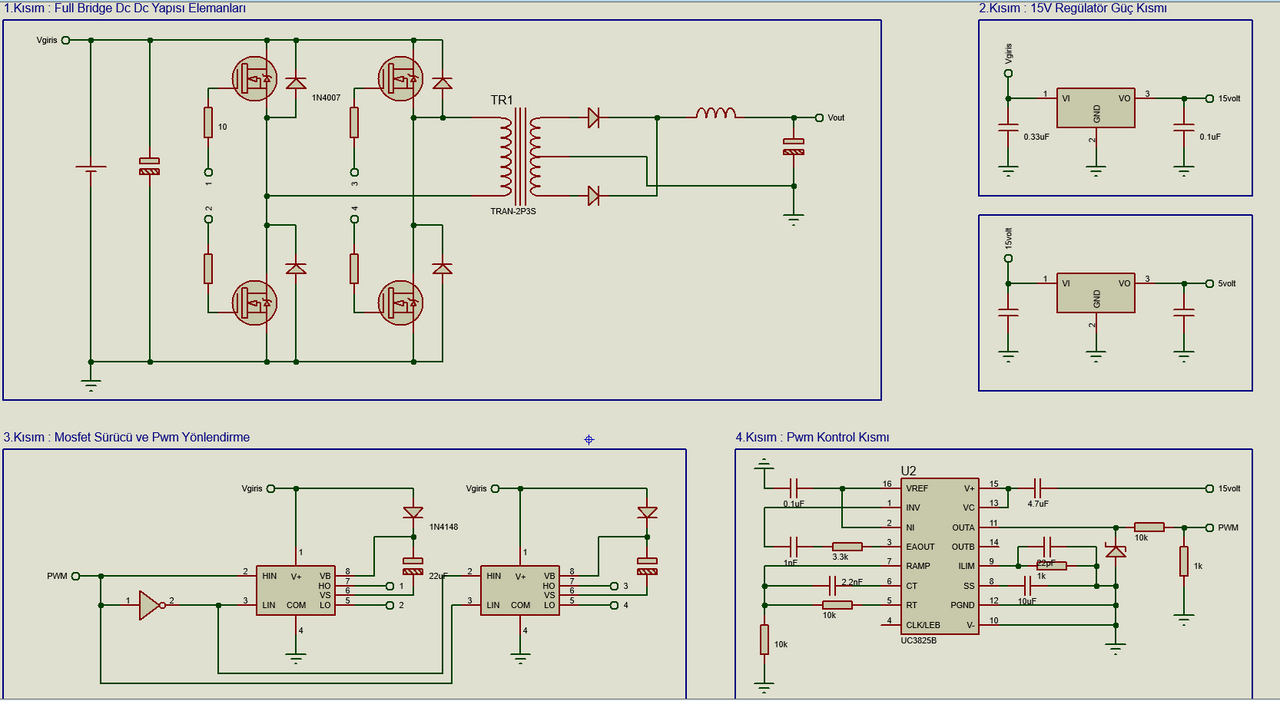Click the '4.Kısım : Pwm Kontrol Kısmı' heading
1280x701 pixels.
pos(812,438)
